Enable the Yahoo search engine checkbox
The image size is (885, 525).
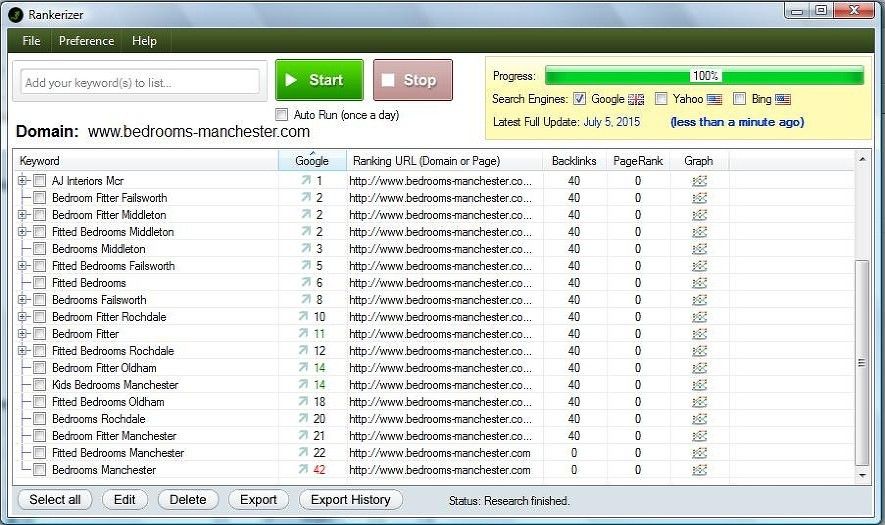pyautogui.click(x=661, y=99)
